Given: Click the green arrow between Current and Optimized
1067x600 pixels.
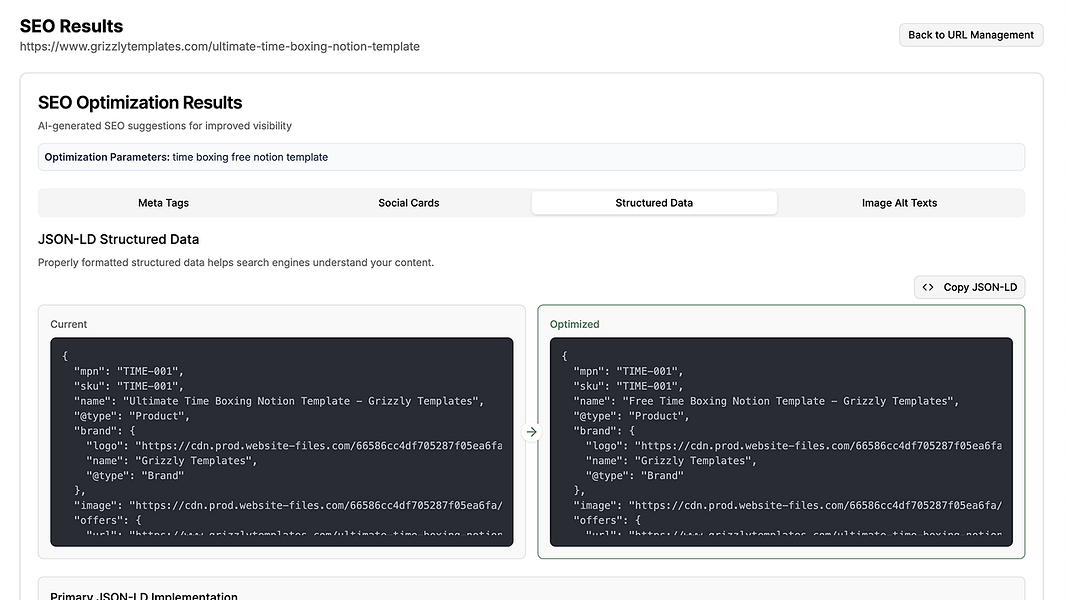Looking at the screenshot, I should click(x=531, y=432).
